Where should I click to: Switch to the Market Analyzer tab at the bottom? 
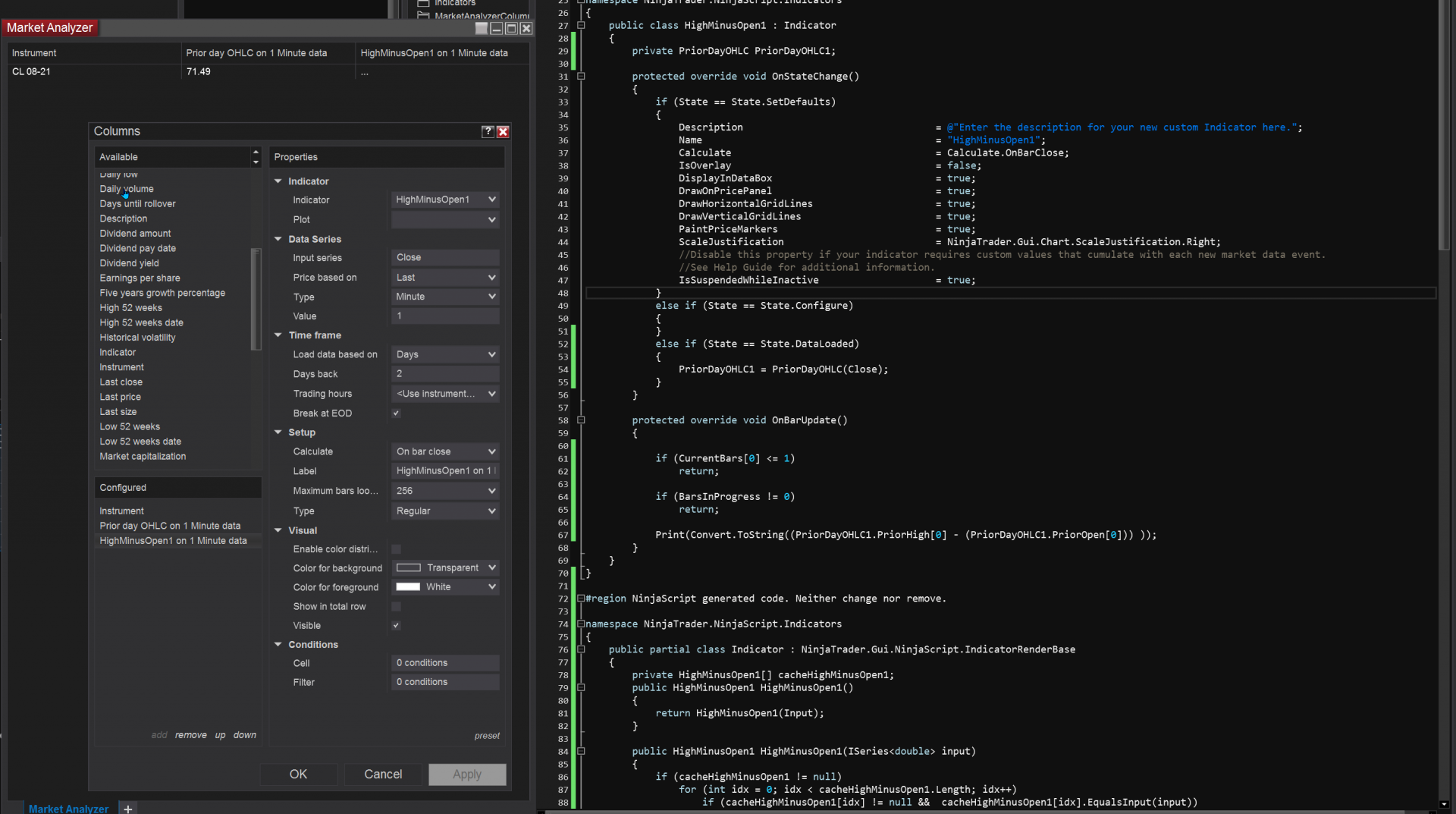pyautogui.click(x=68, y=808)
